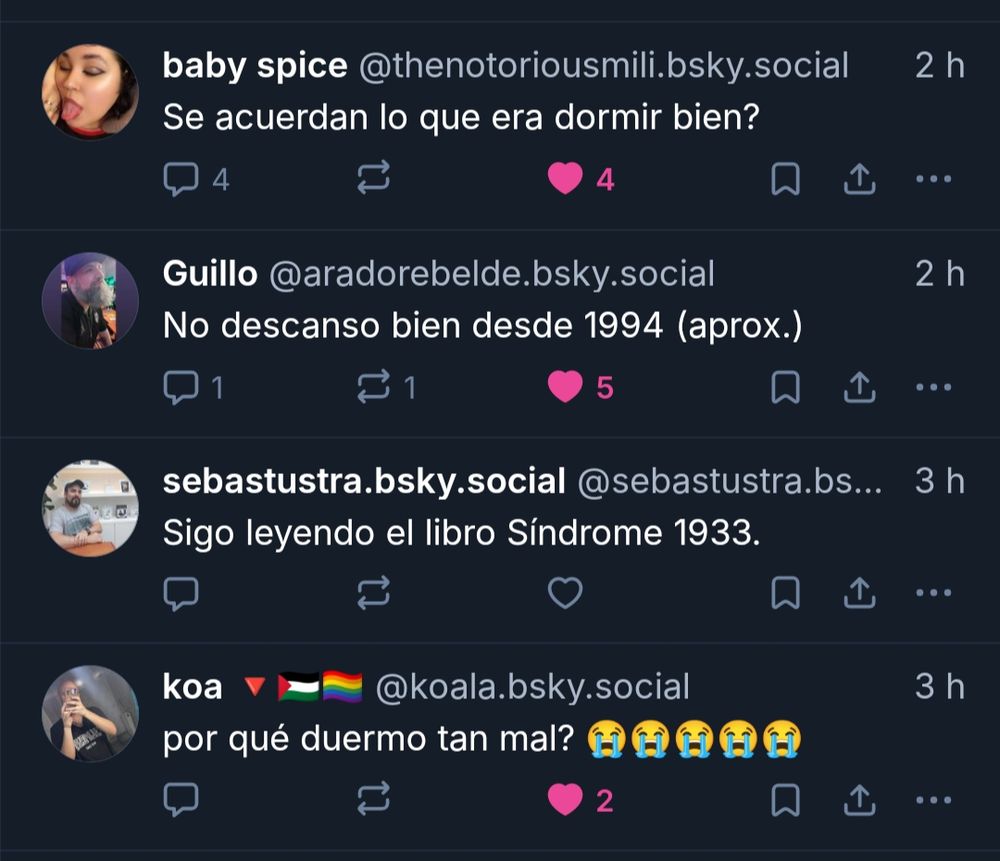Open more options on baby spice's post
Screen dimensions: 1000x861
pyautogui.click(x=933, y=179)
